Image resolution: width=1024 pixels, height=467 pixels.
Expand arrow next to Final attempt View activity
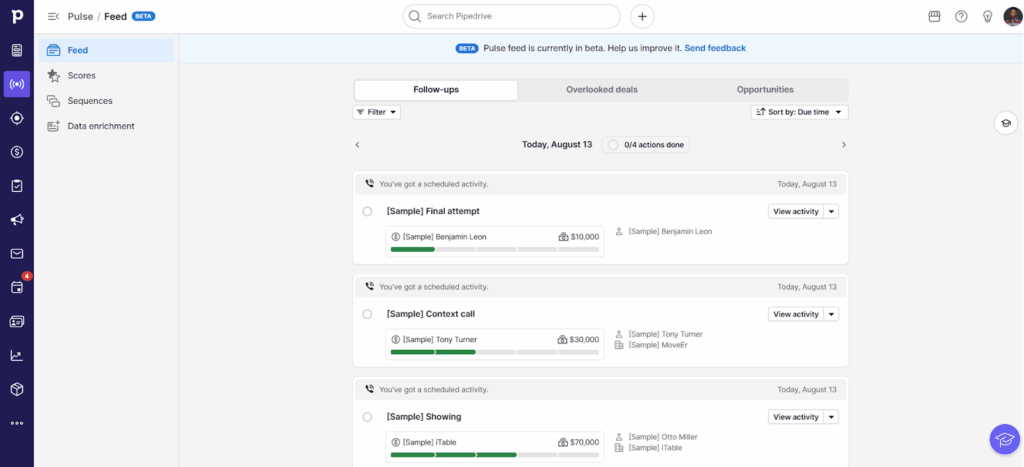(832, 211)
